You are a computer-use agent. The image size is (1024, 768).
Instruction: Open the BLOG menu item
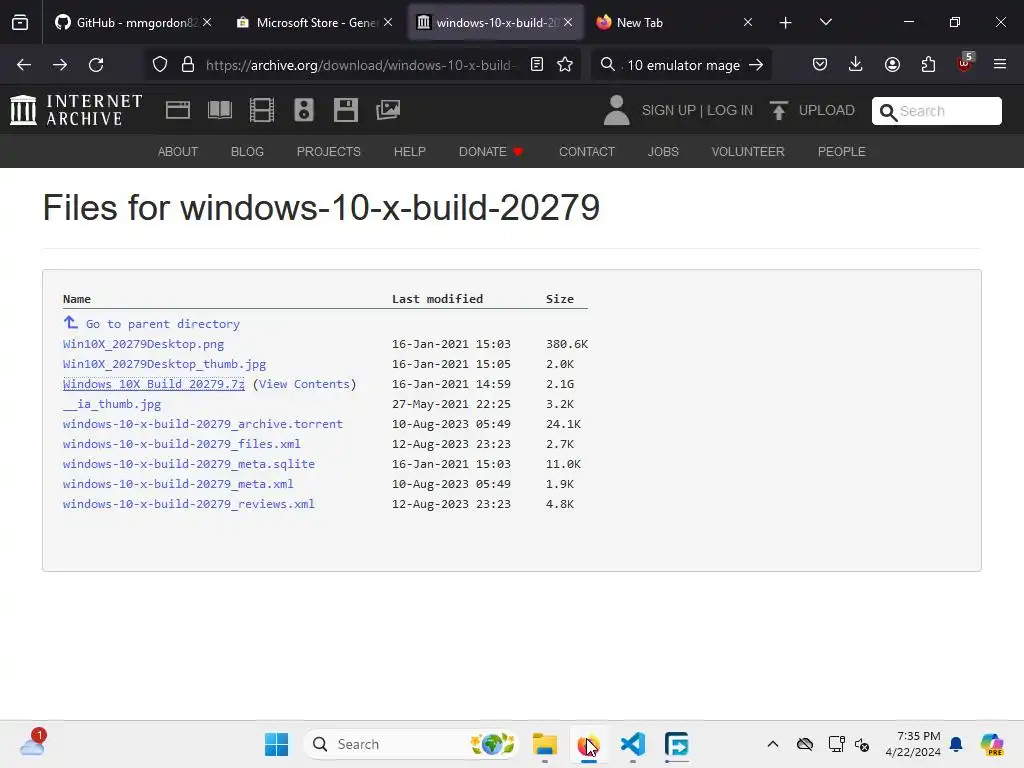point(247,152)
